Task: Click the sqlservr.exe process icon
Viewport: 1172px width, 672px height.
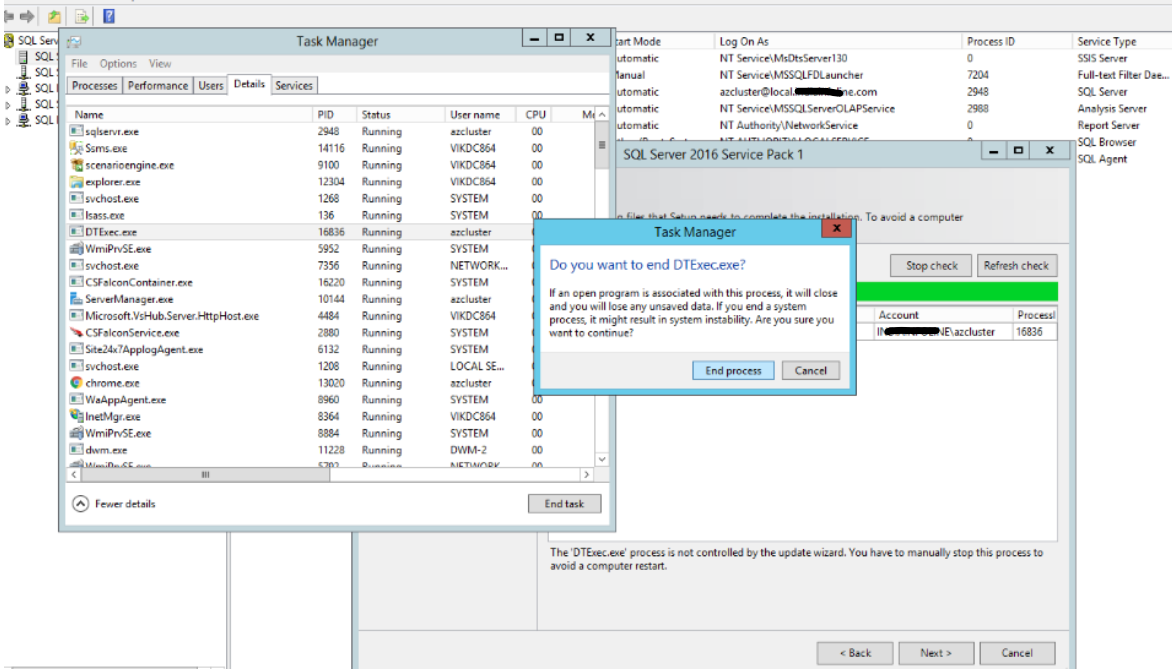Action: [76, 131]
